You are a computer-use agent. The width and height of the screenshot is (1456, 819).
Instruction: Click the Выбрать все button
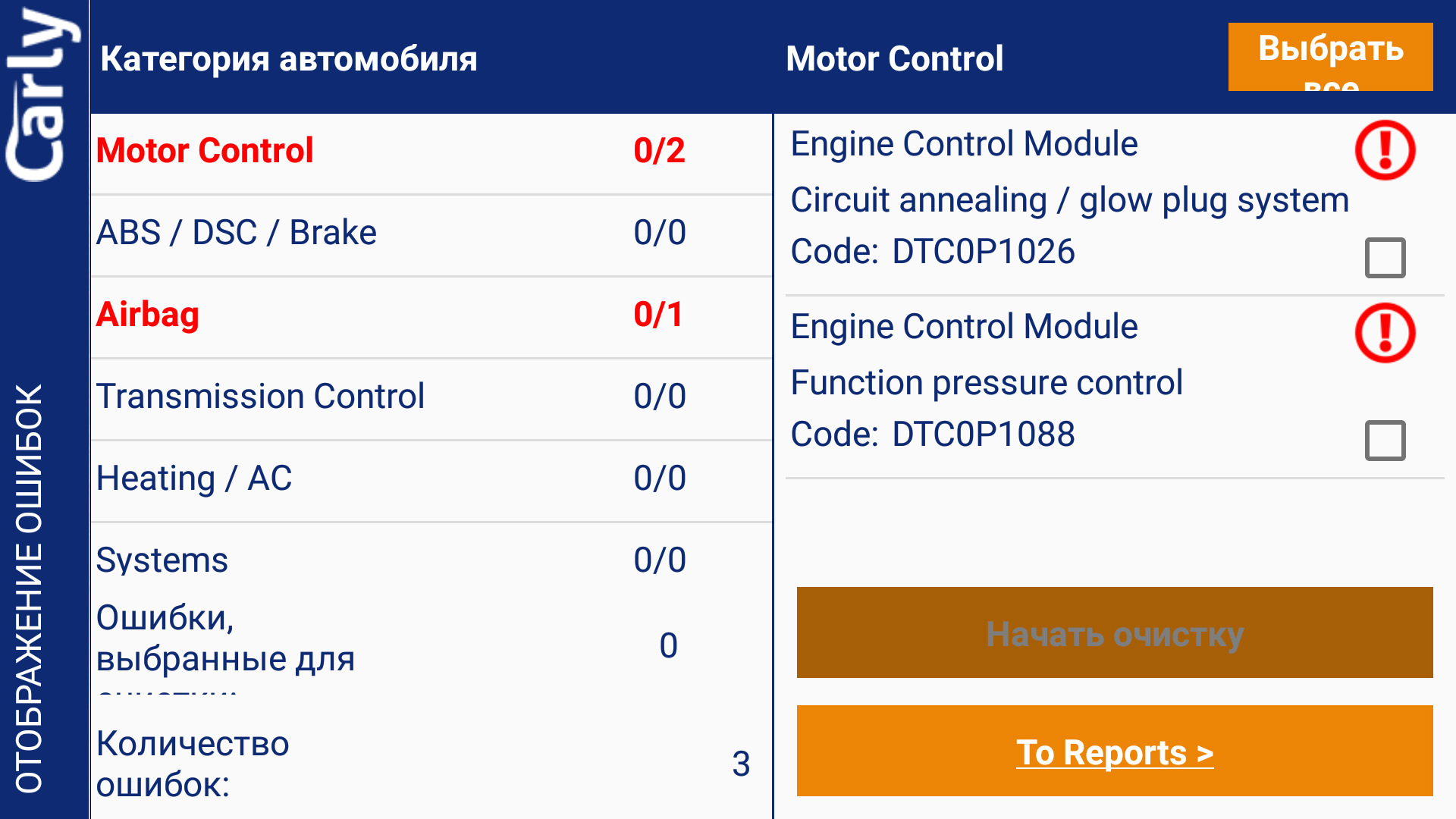[1330, 57]
